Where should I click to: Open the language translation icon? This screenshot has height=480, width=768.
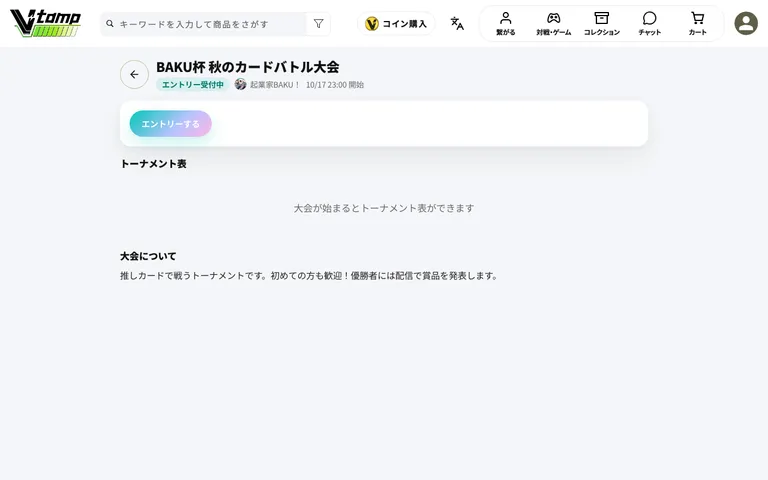pyautogui.click(x=457, y=24)
